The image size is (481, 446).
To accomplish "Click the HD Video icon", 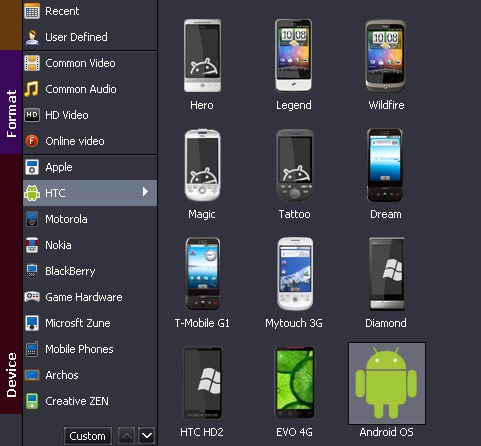I will coord(32,115).
